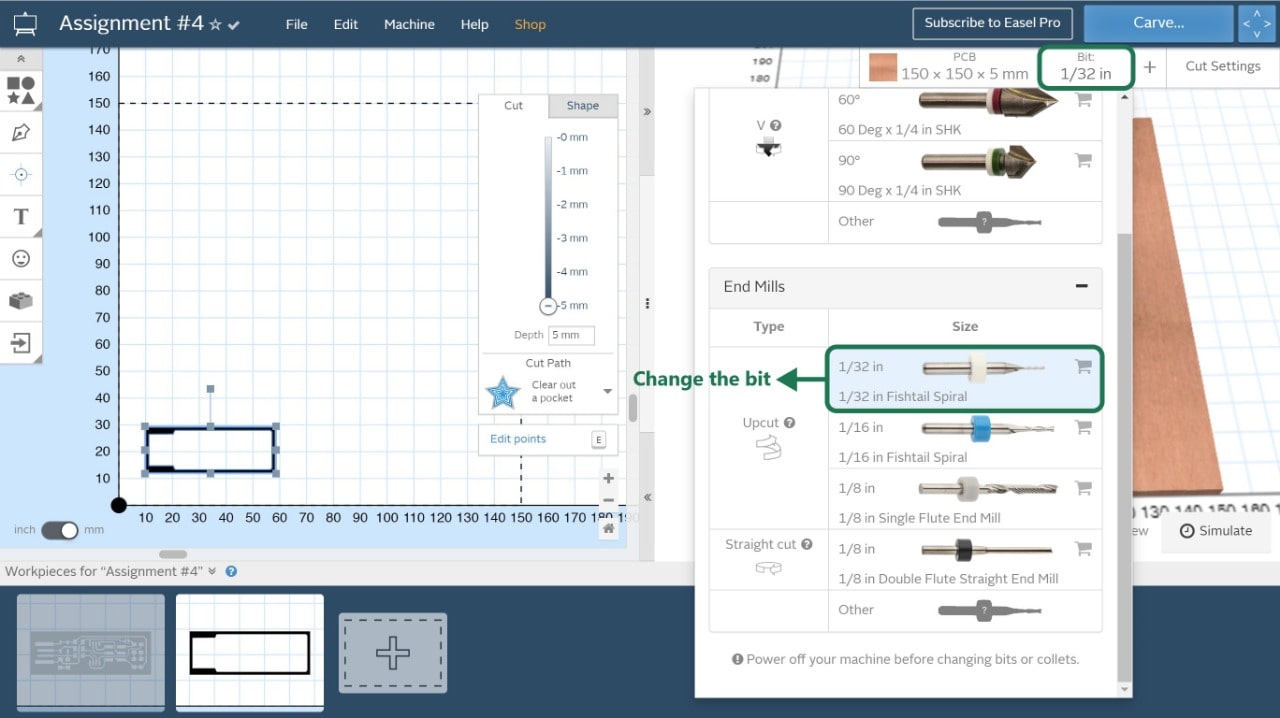
Task: Open the Apps brick icon
Action: [21, 301]
